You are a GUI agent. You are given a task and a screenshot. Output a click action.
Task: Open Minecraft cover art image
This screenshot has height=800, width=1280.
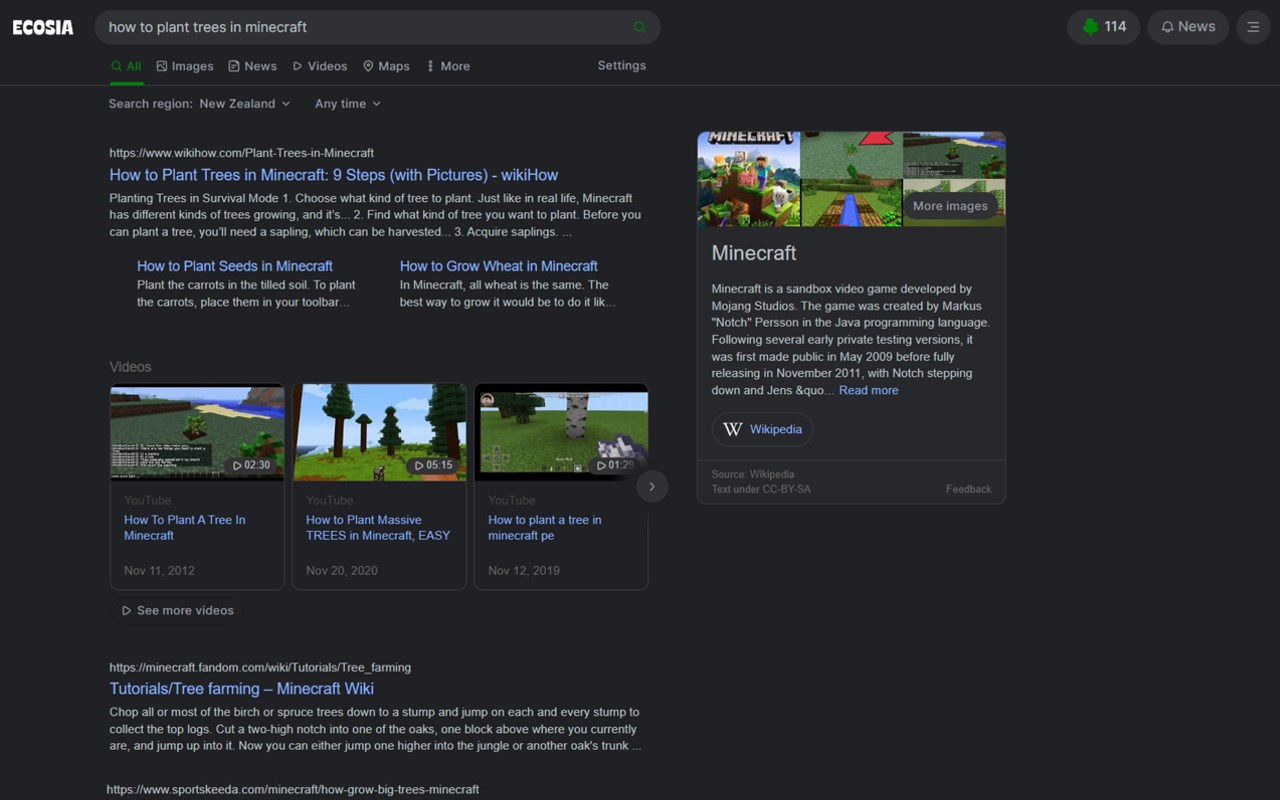(749, 179)
